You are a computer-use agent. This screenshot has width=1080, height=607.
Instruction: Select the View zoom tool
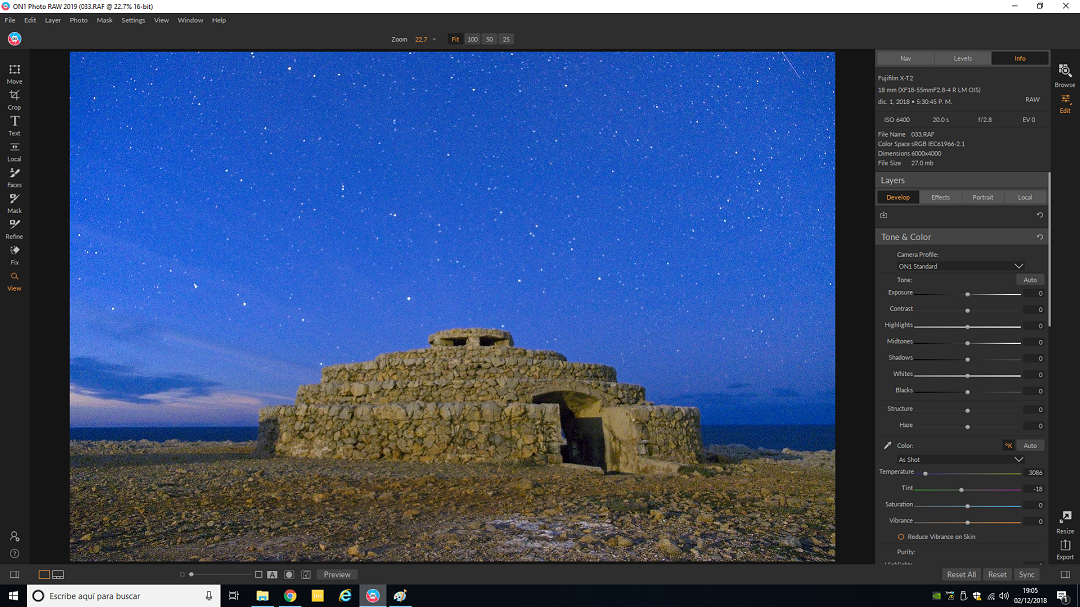coord(14,280)
